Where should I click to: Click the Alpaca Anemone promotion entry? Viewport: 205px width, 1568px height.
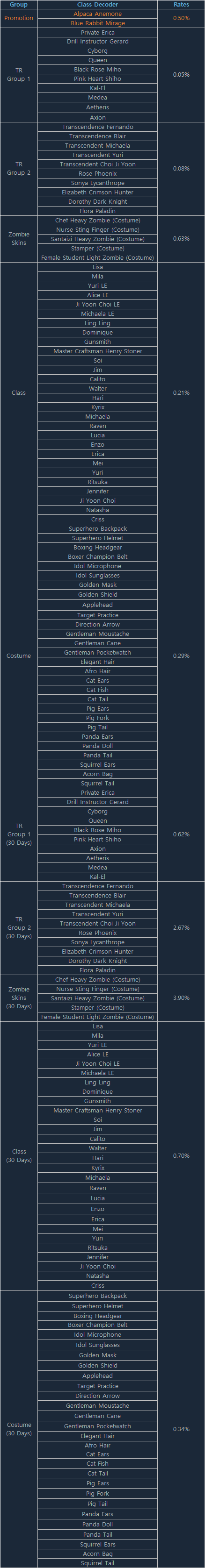click(x=98, y=14)
